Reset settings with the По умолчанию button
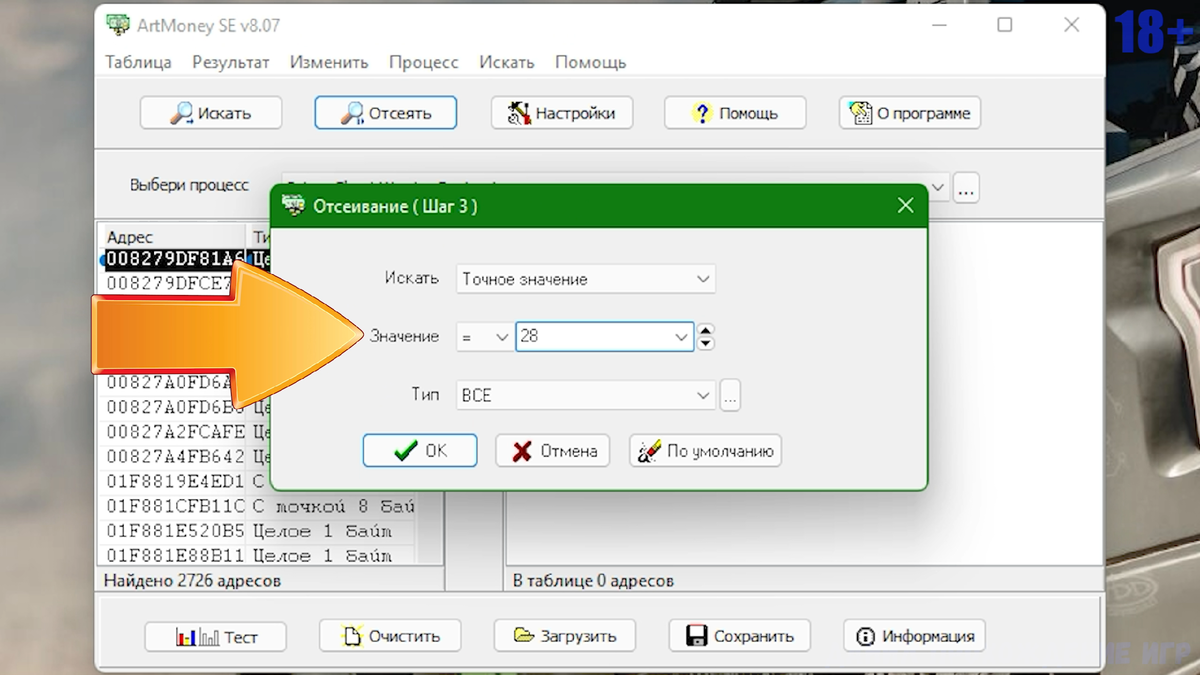 705,451
